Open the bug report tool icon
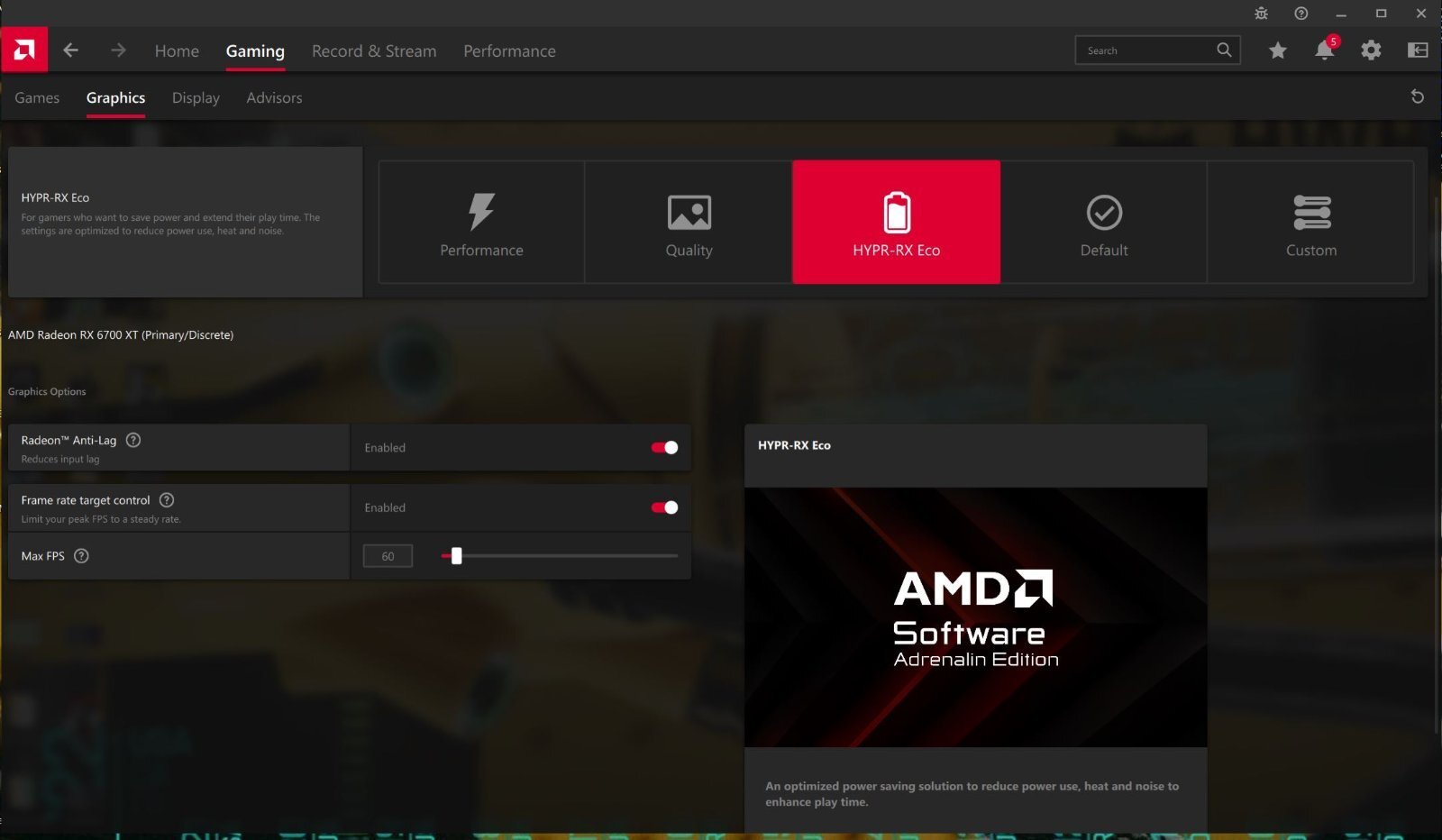 tap(1261, 14)
